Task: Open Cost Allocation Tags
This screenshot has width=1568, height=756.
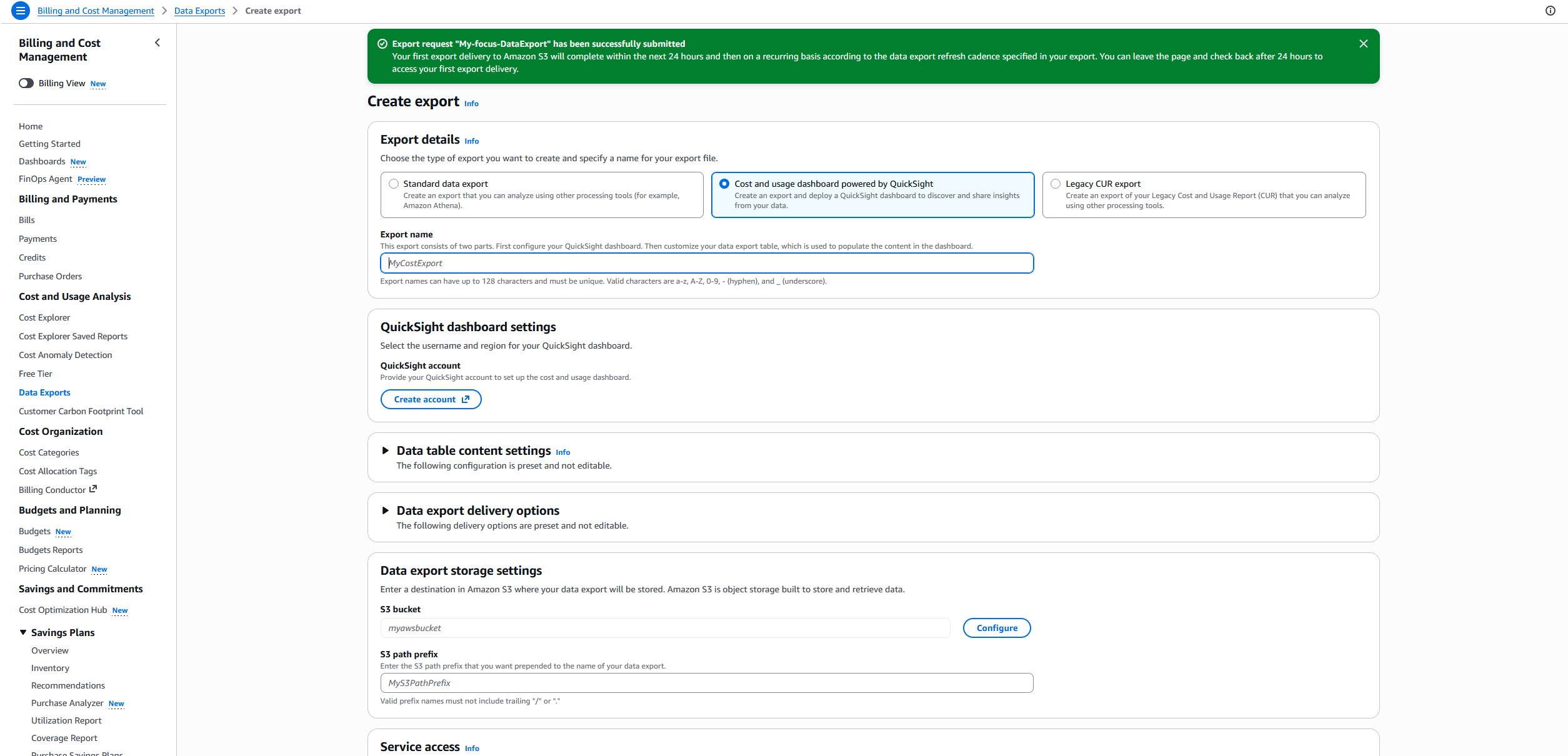Action: click(x=57, y=471)
